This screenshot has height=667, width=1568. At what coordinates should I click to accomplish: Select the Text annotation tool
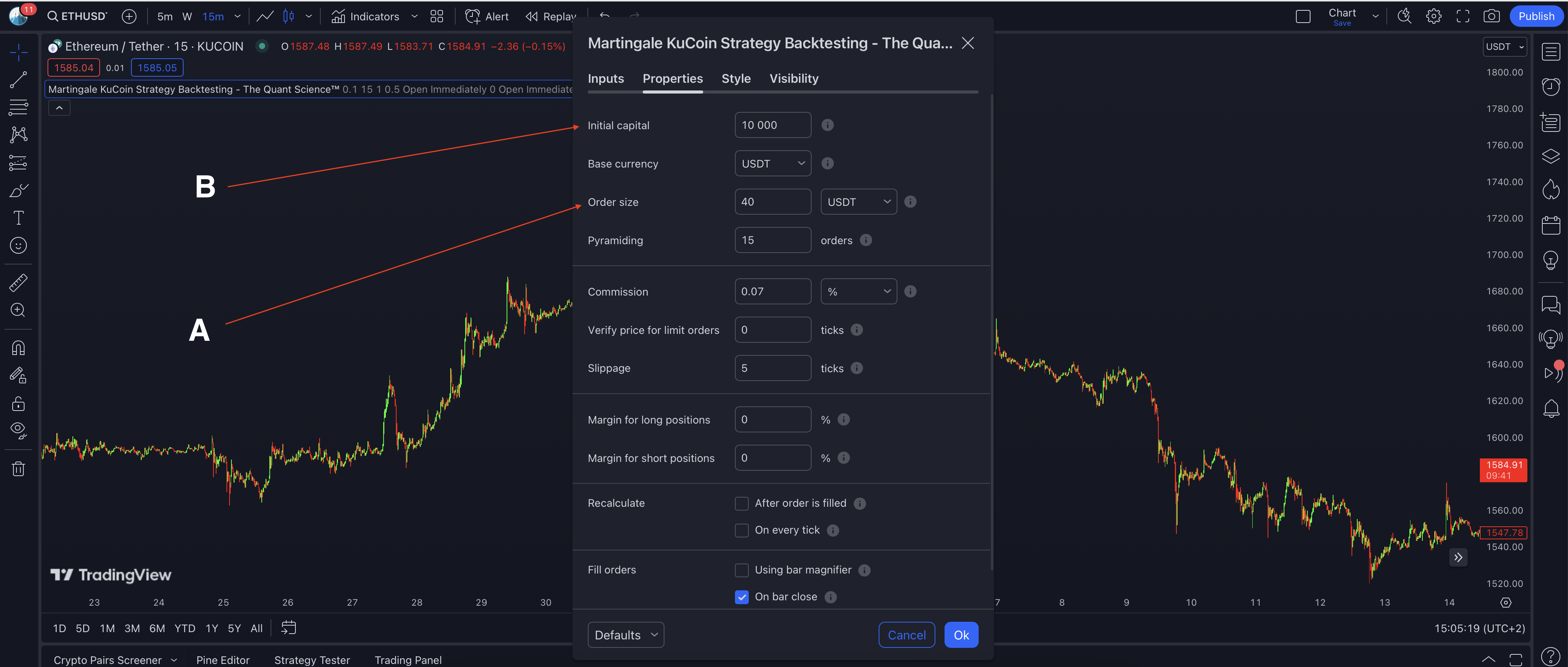[18, 218]
